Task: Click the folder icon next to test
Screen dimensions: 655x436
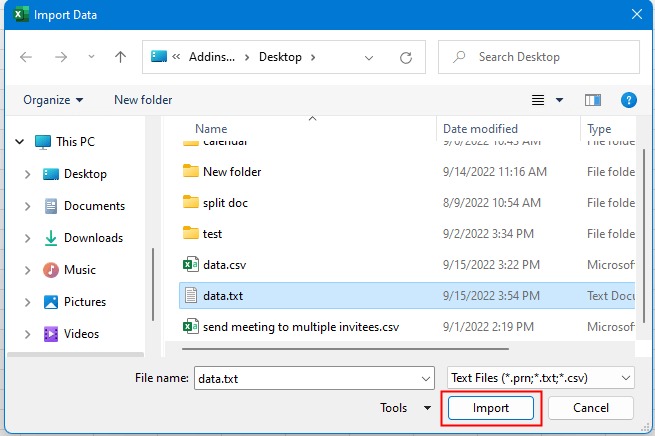Action: point(190,233)
